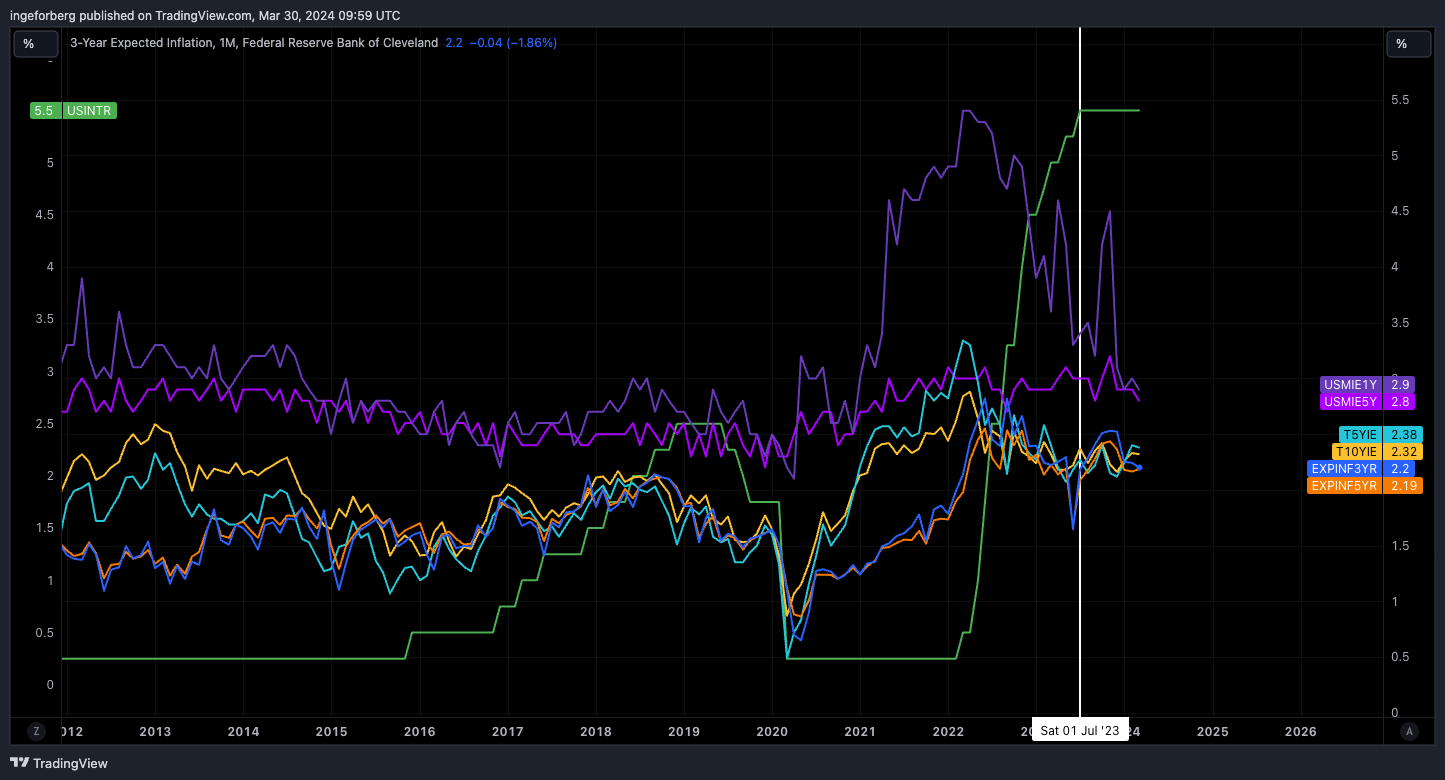1445x780 pixels.
Task: Click the Sat 01 Jul '23 date marker
Action: pyautogui.click(x=1080, y=730)
